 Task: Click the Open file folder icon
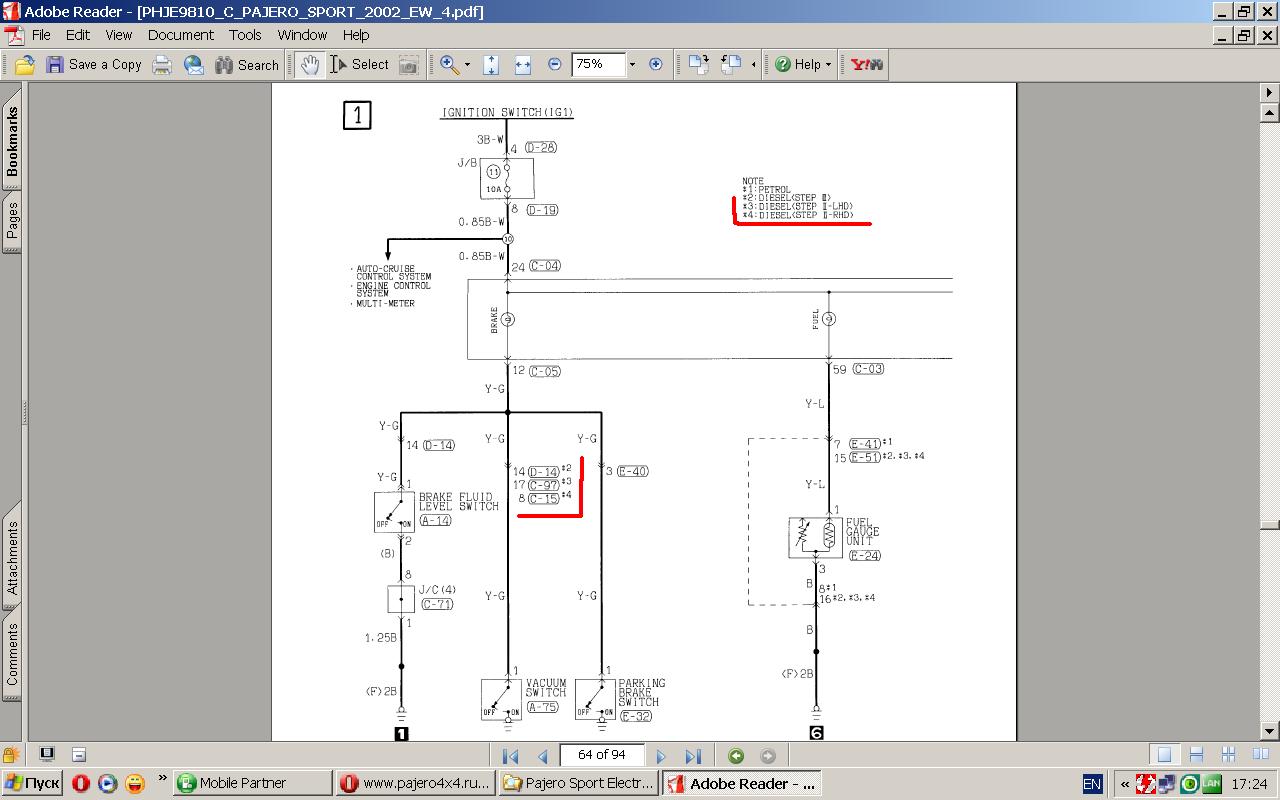coord(25,65)
